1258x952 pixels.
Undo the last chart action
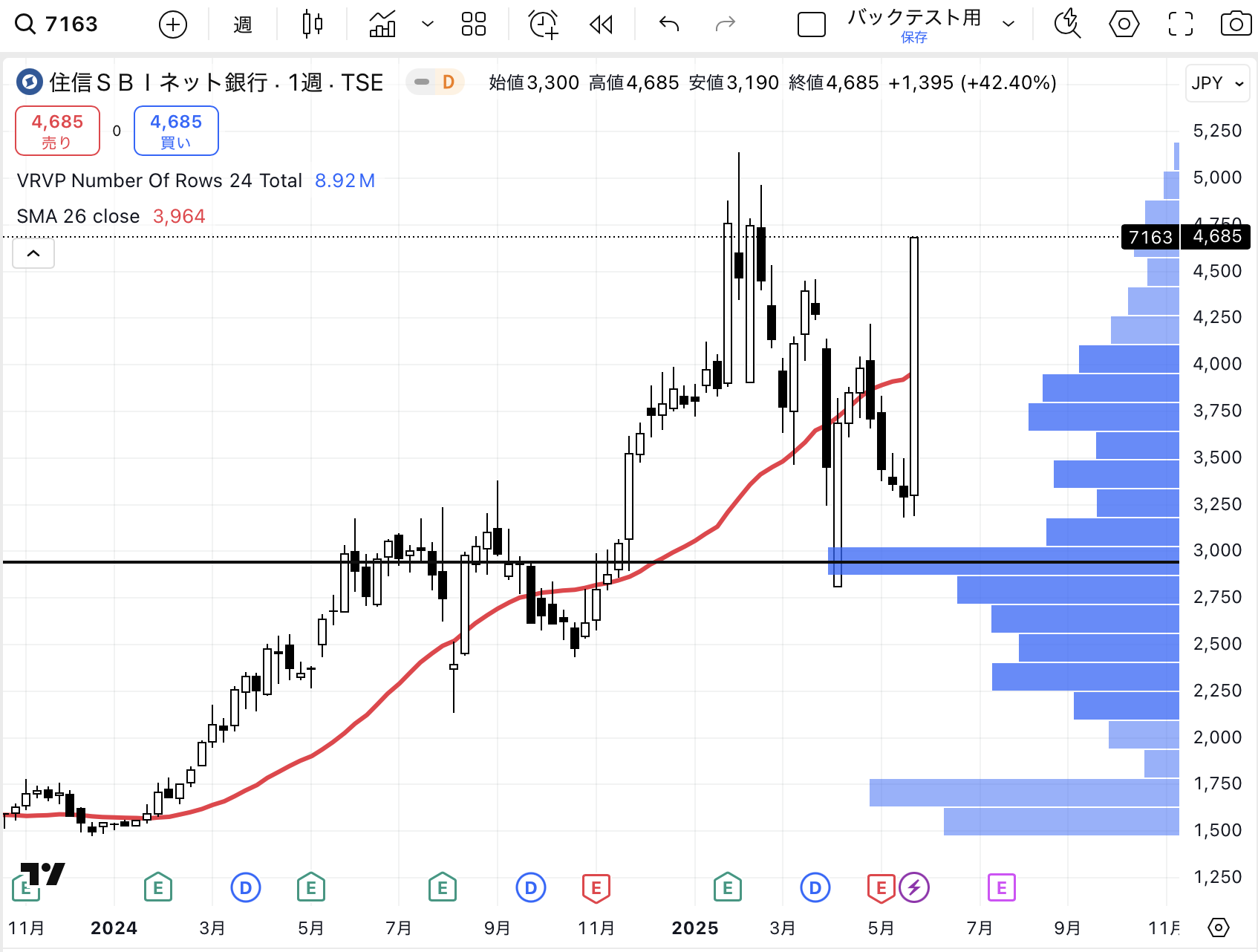pos(669,25)
